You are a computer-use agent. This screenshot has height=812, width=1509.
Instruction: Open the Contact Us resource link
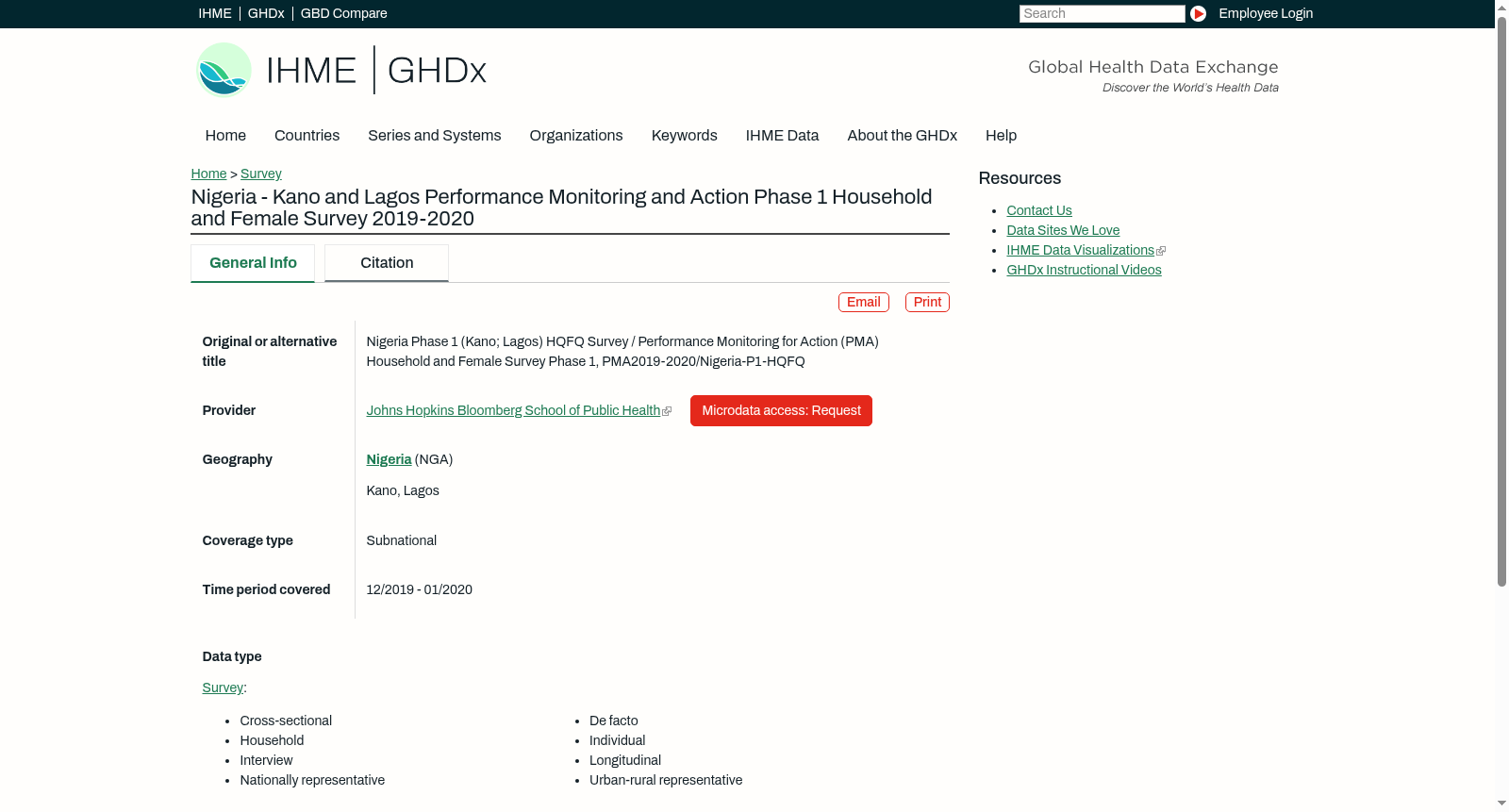pyautogui.click(x=1039, y=210)
